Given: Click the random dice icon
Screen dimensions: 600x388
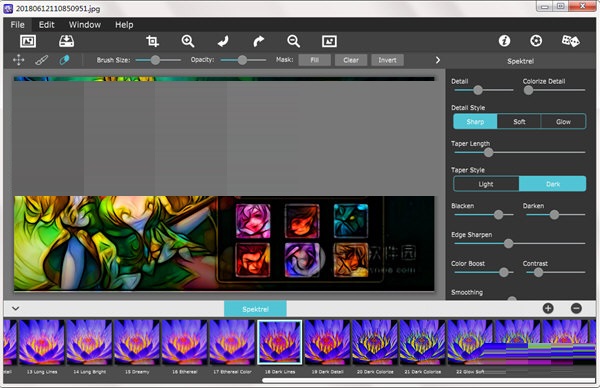Looking at the screenshot, I should (570, 41).
